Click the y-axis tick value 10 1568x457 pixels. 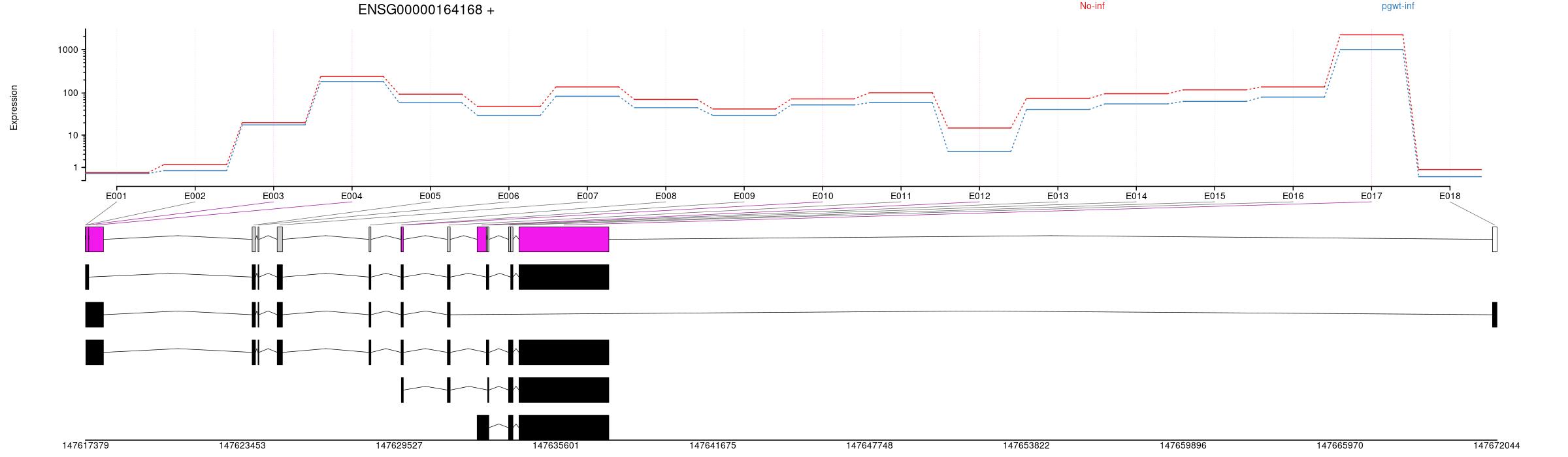(x=73, y=136)
